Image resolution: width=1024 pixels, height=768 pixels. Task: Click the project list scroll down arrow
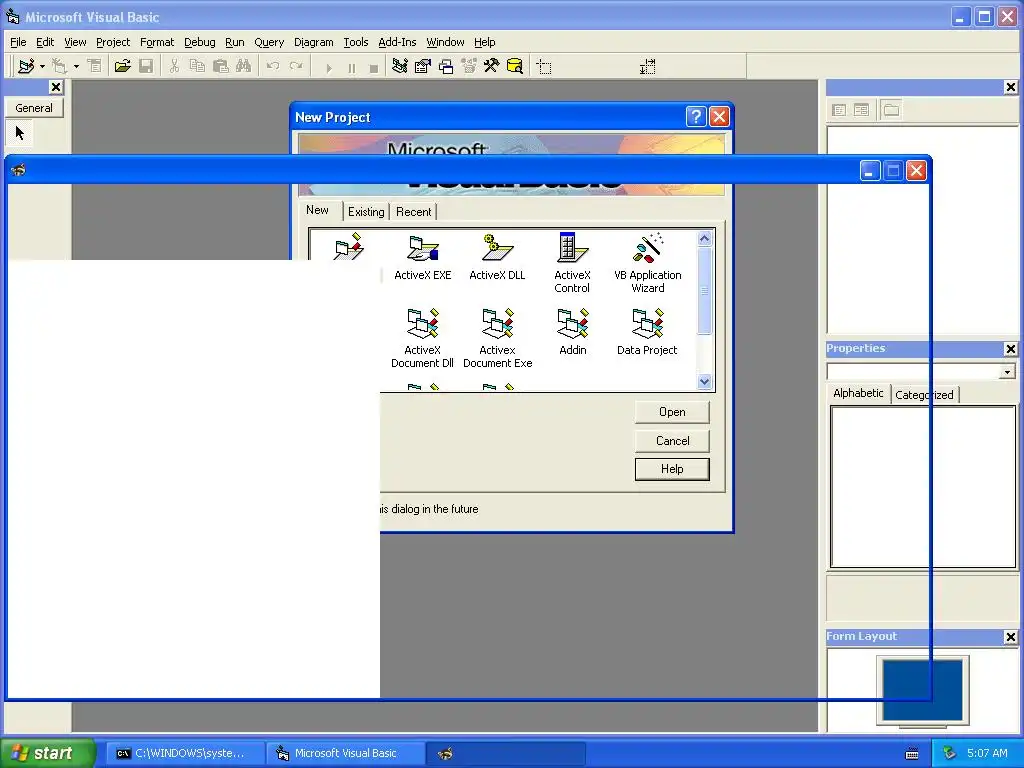pyautogui.click(x=704, y=382)
